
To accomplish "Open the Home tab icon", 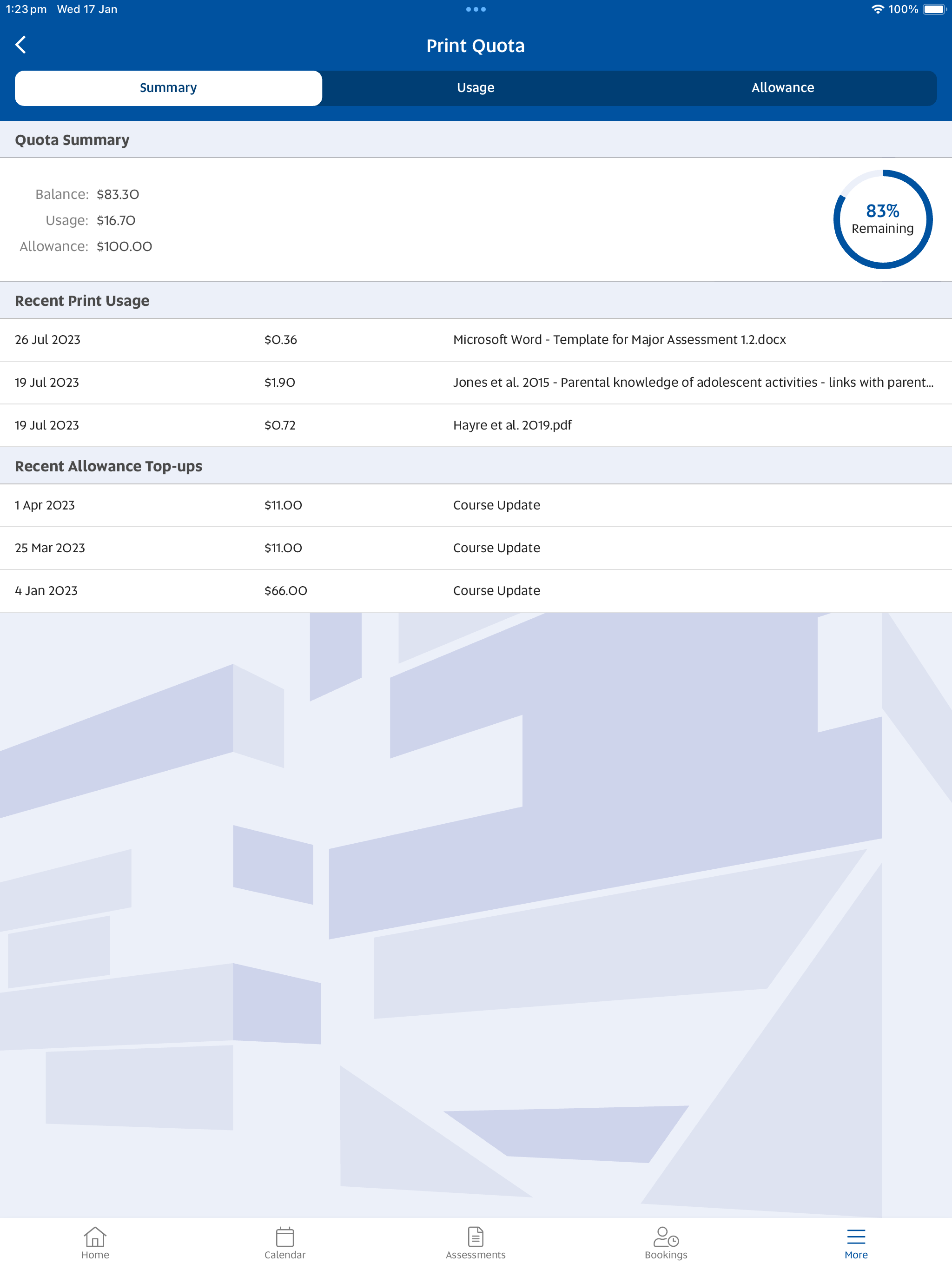I will click(95, 1237).
